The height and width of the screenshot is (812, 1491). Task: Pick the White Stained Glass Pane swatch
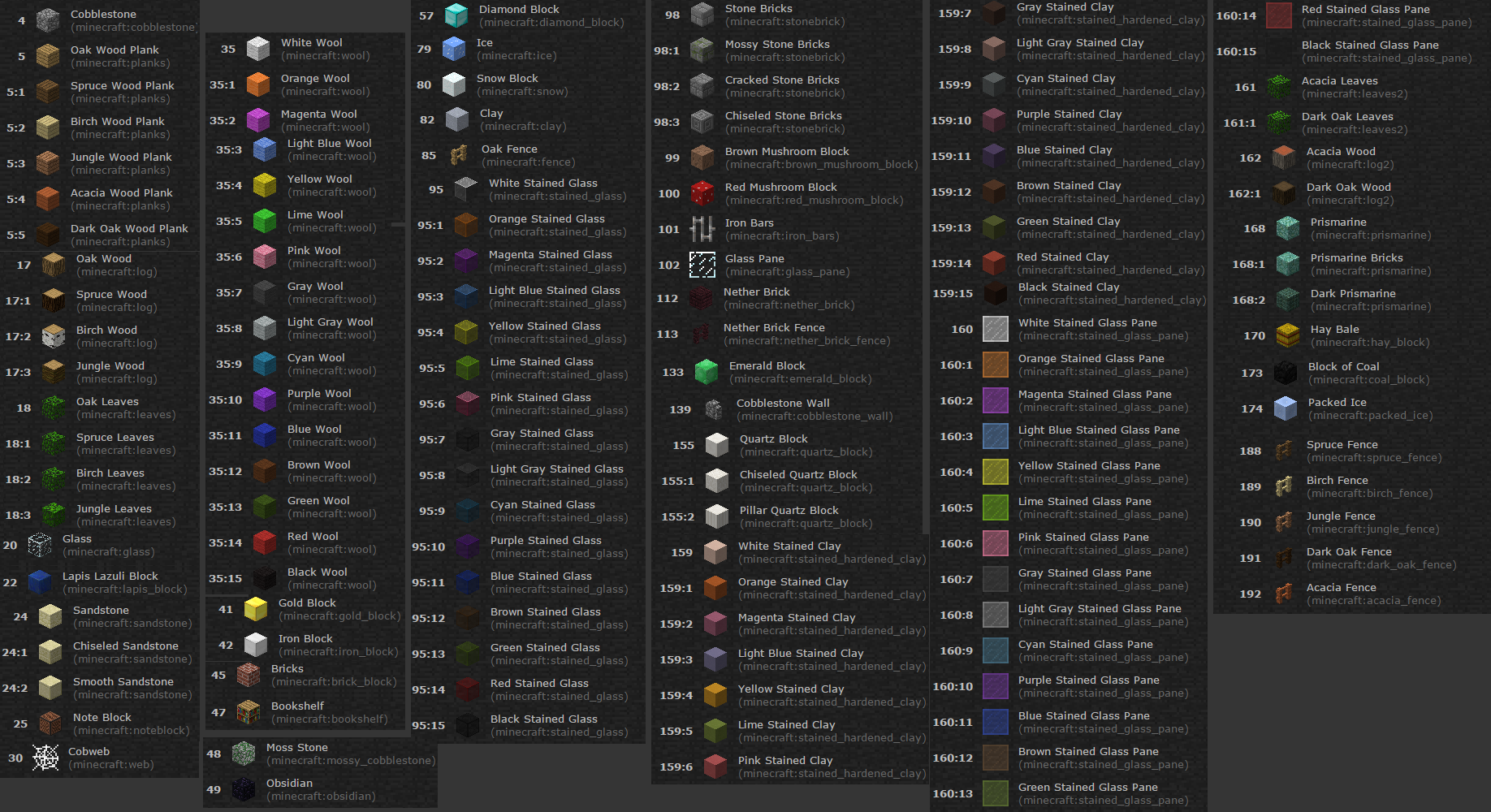click(996, 329)
